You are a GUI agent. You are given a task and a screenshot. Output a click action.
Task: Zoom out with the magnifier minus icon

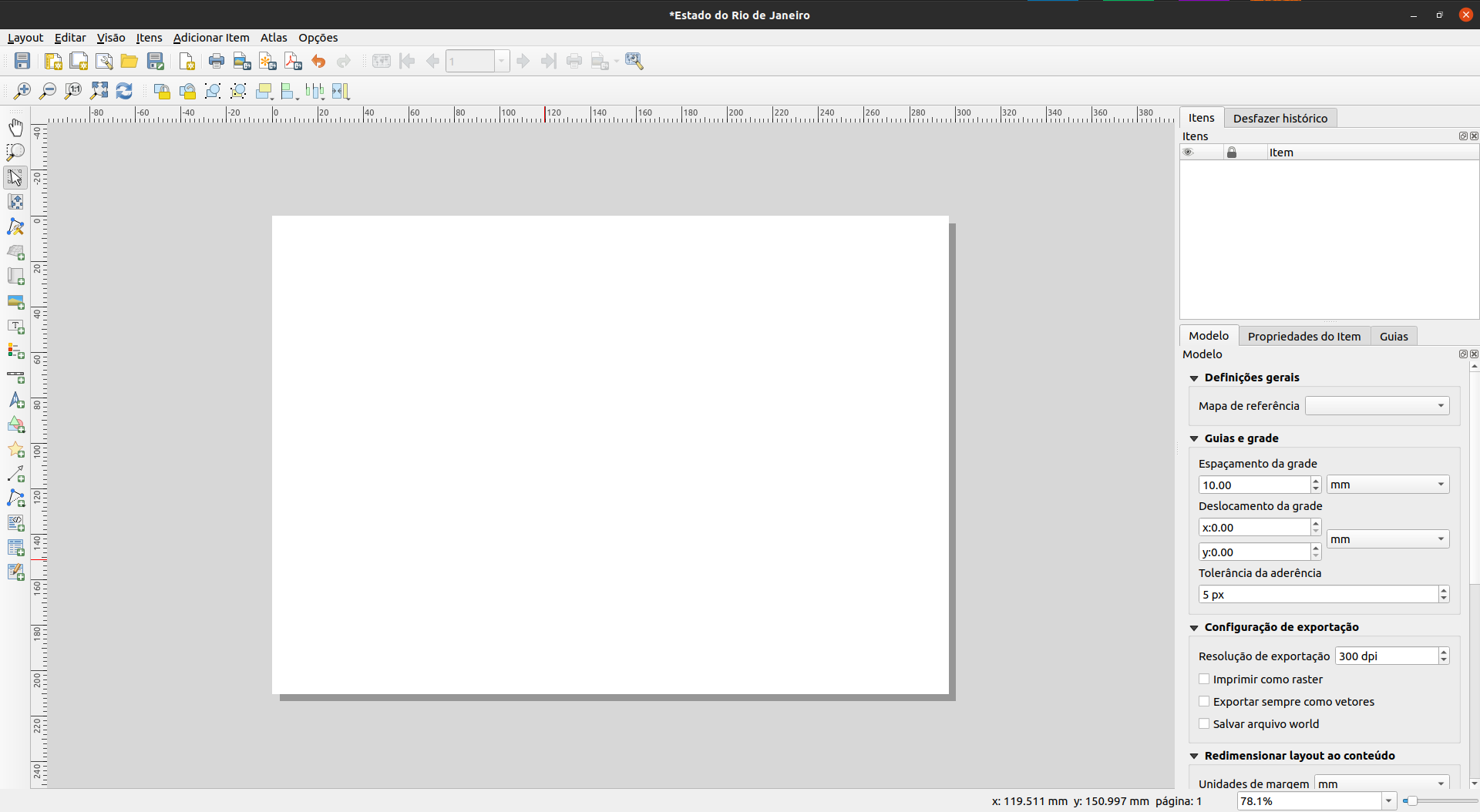(x=48, y=91)
